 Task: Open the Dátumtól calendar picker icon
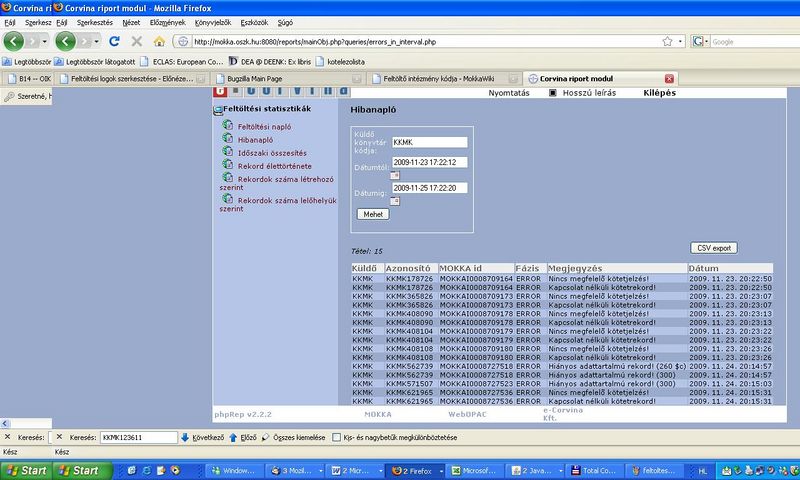(x=395, y=175)
